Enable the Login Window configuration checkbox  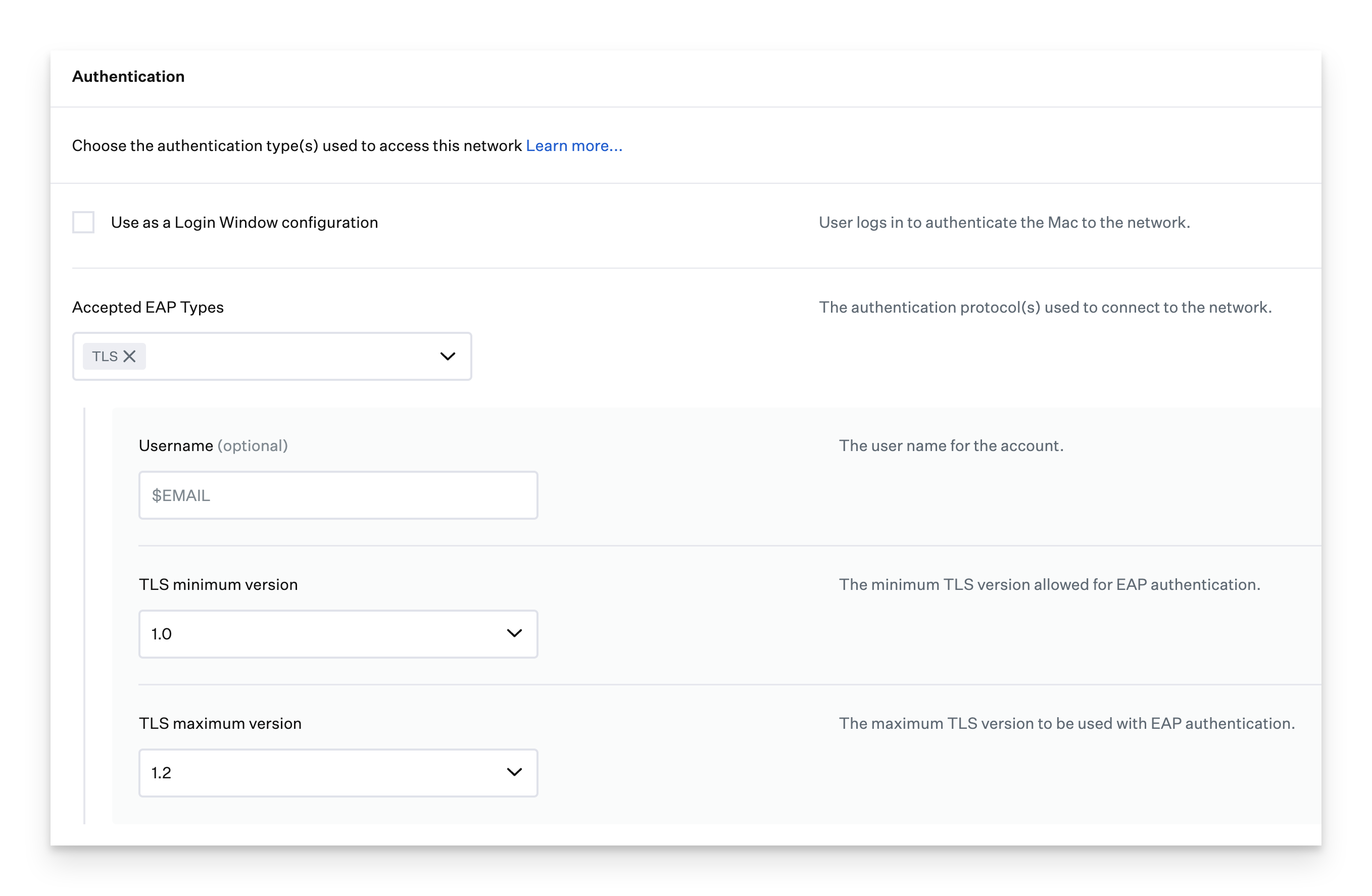coord(83,222)
